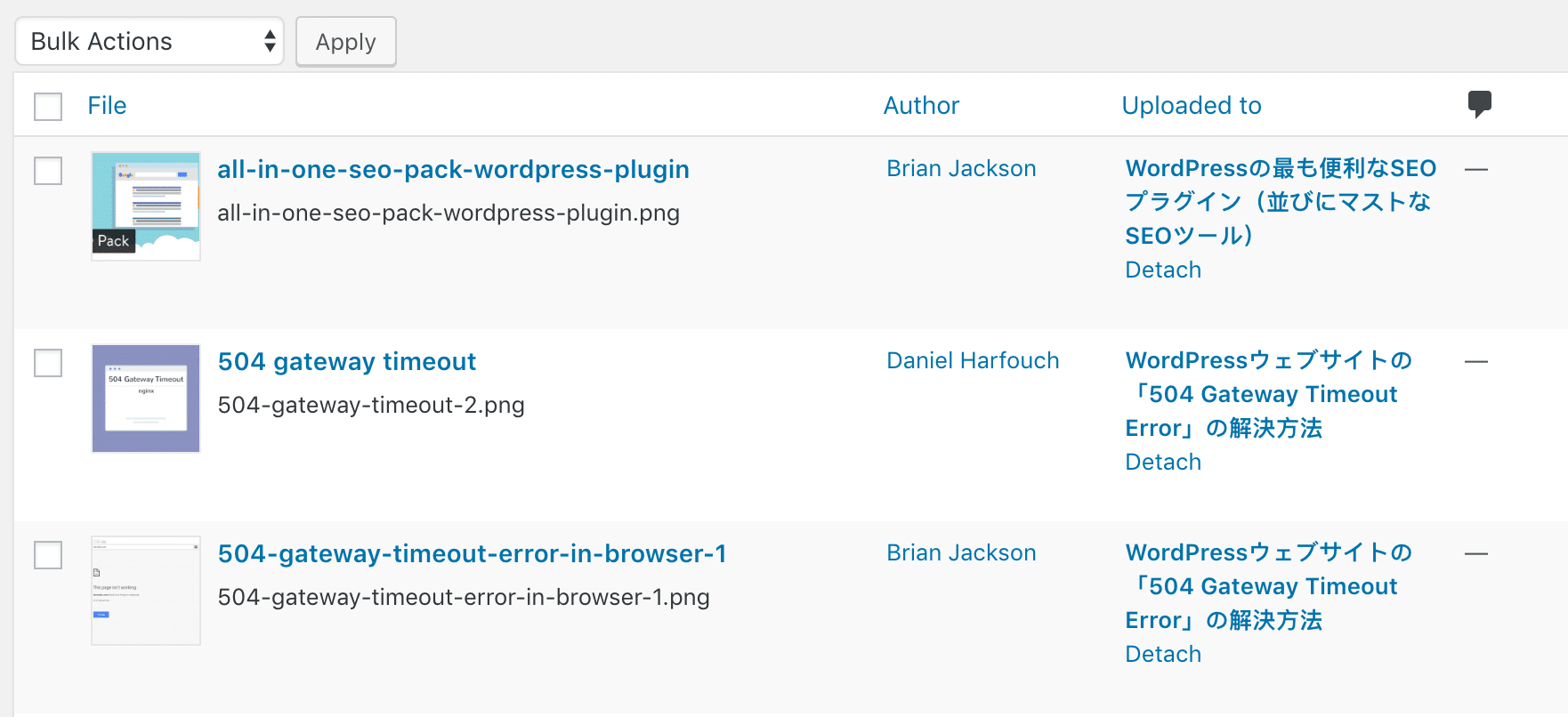
Task: Open the Bulk Actions dropdown
Action: click(x=150, y=42)
